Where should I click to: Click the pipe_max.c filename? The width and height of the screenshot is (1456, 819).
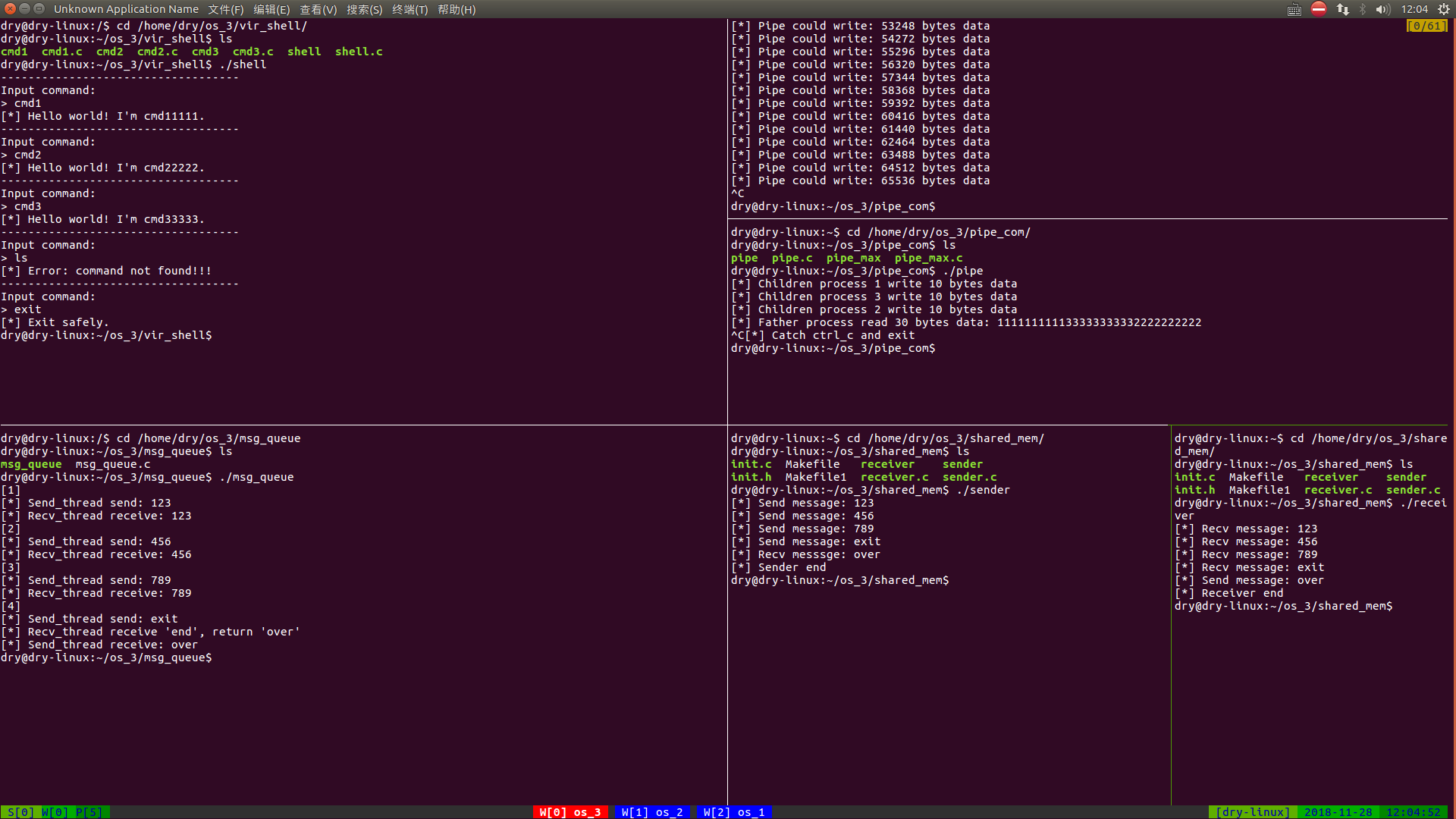point(929,258)
